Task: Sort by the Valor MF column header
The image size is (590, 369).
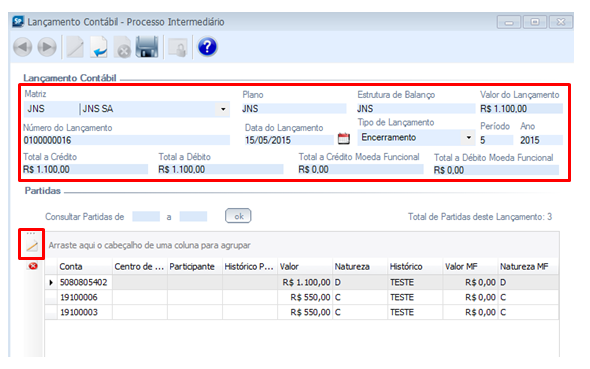Action: click(x=470, y=266)
